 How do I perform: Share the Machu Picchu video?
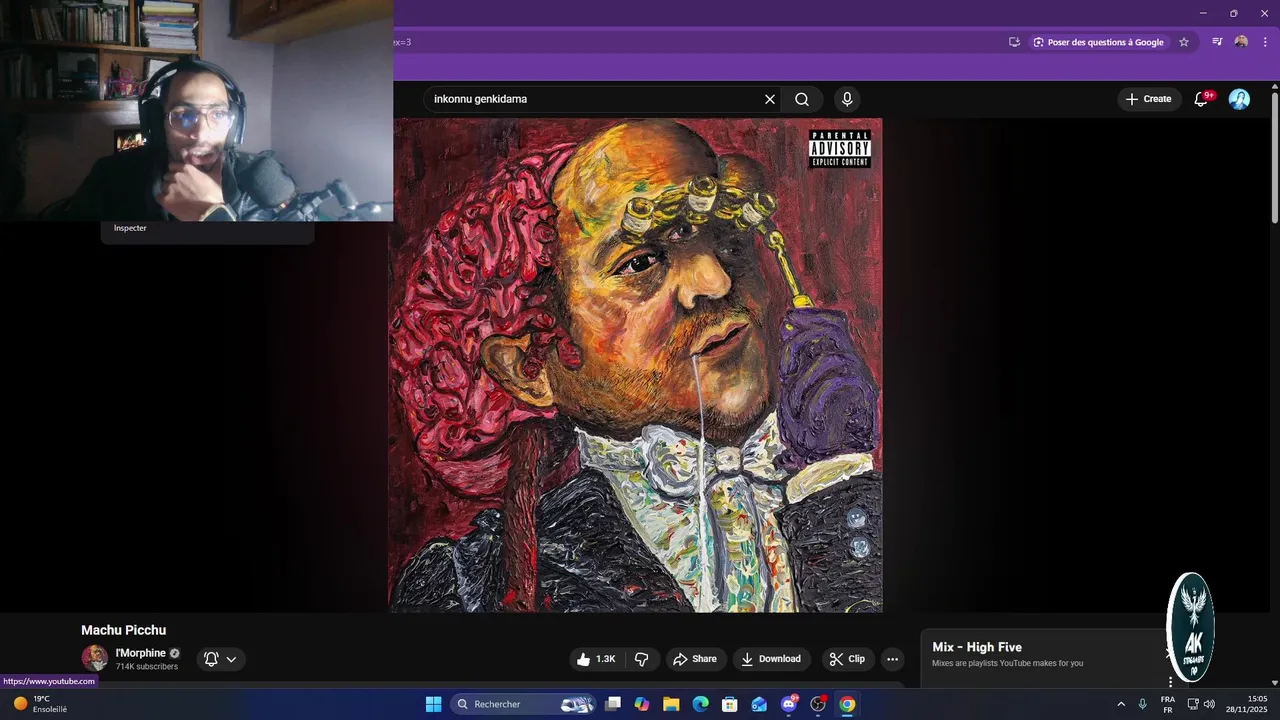click(695, 659)
